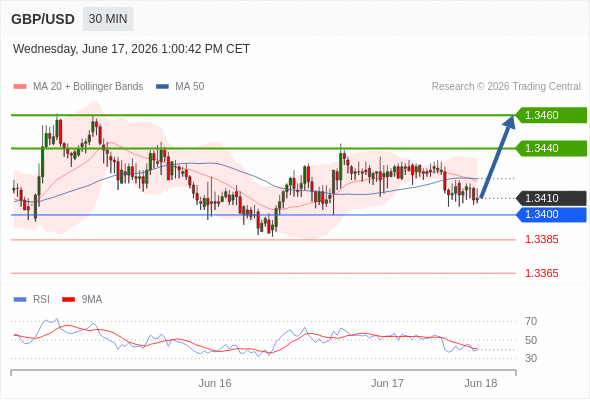Click the RSI blue legend swatch
The width and height of the screenshot is (590, 400).
tap(20, 300)
